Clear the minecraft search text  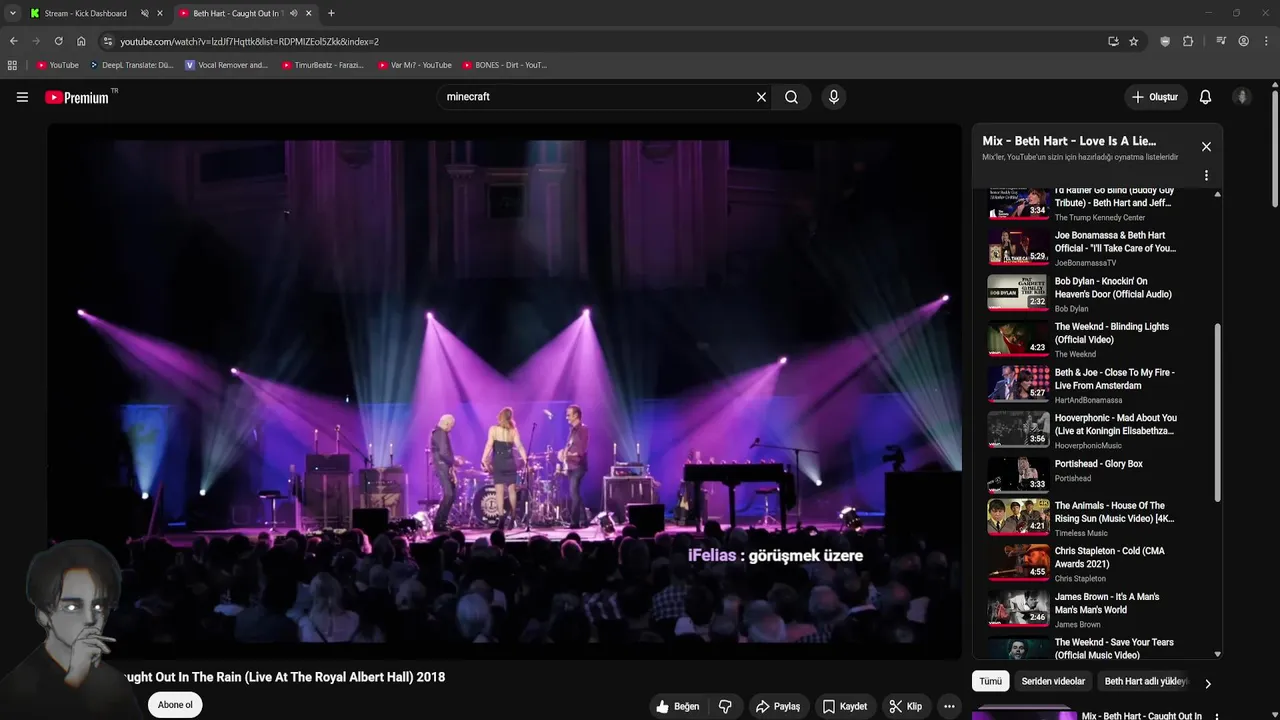[x=761, y=97]
